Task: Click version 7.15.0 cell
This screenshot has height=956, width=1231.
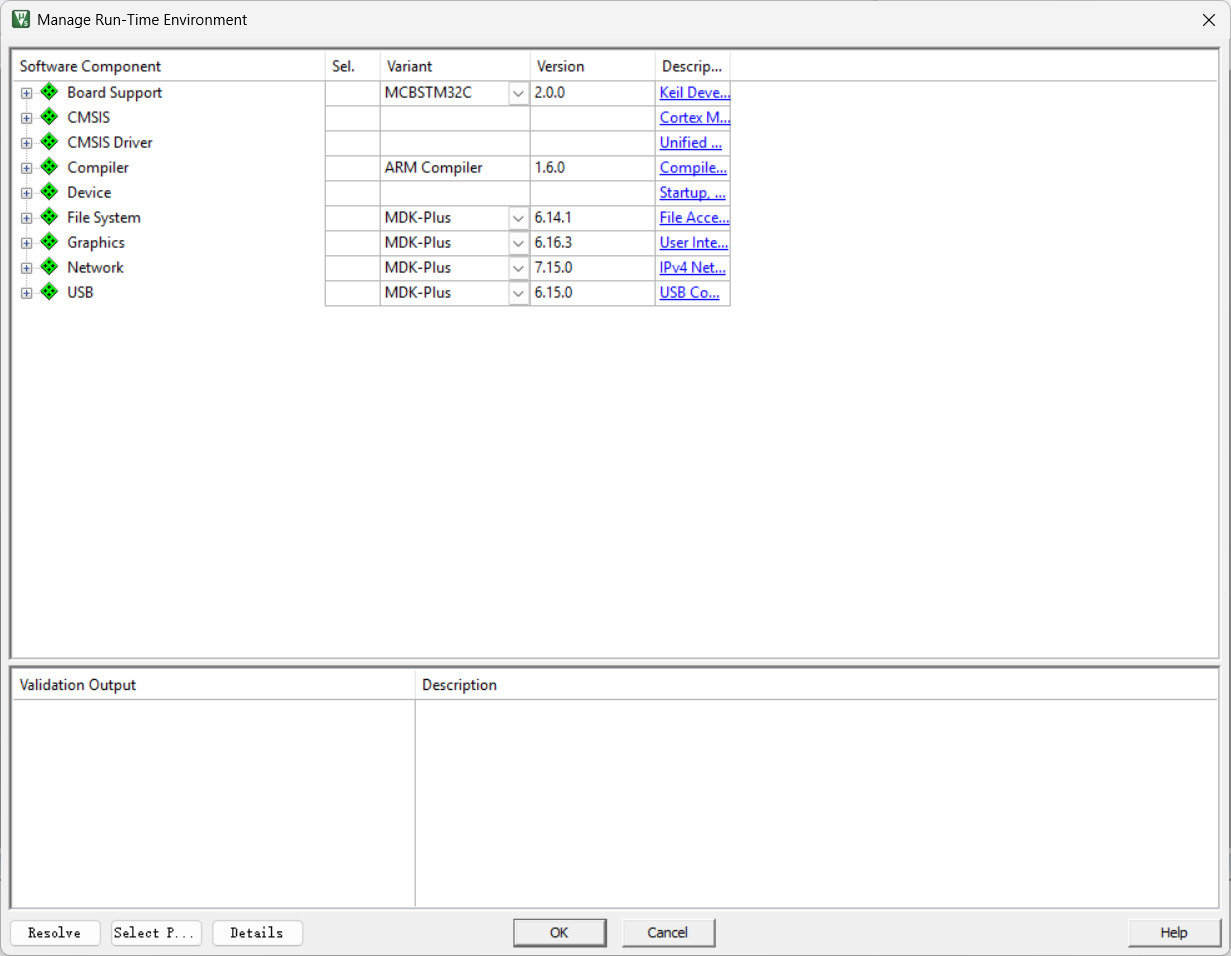Action: click(x=593, y=267)
